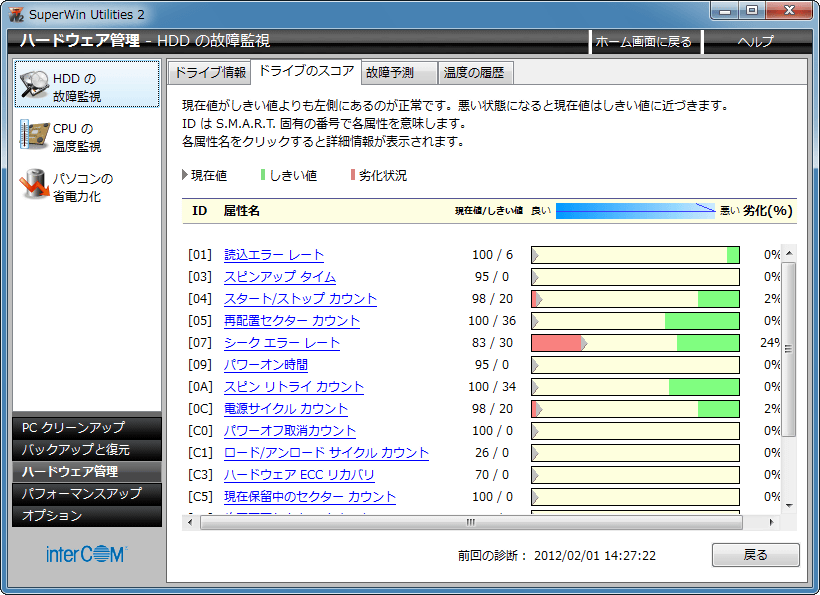Click the interCOM logo
The height and width of the screenshot is (595, 820).
(x=87, y=554)
